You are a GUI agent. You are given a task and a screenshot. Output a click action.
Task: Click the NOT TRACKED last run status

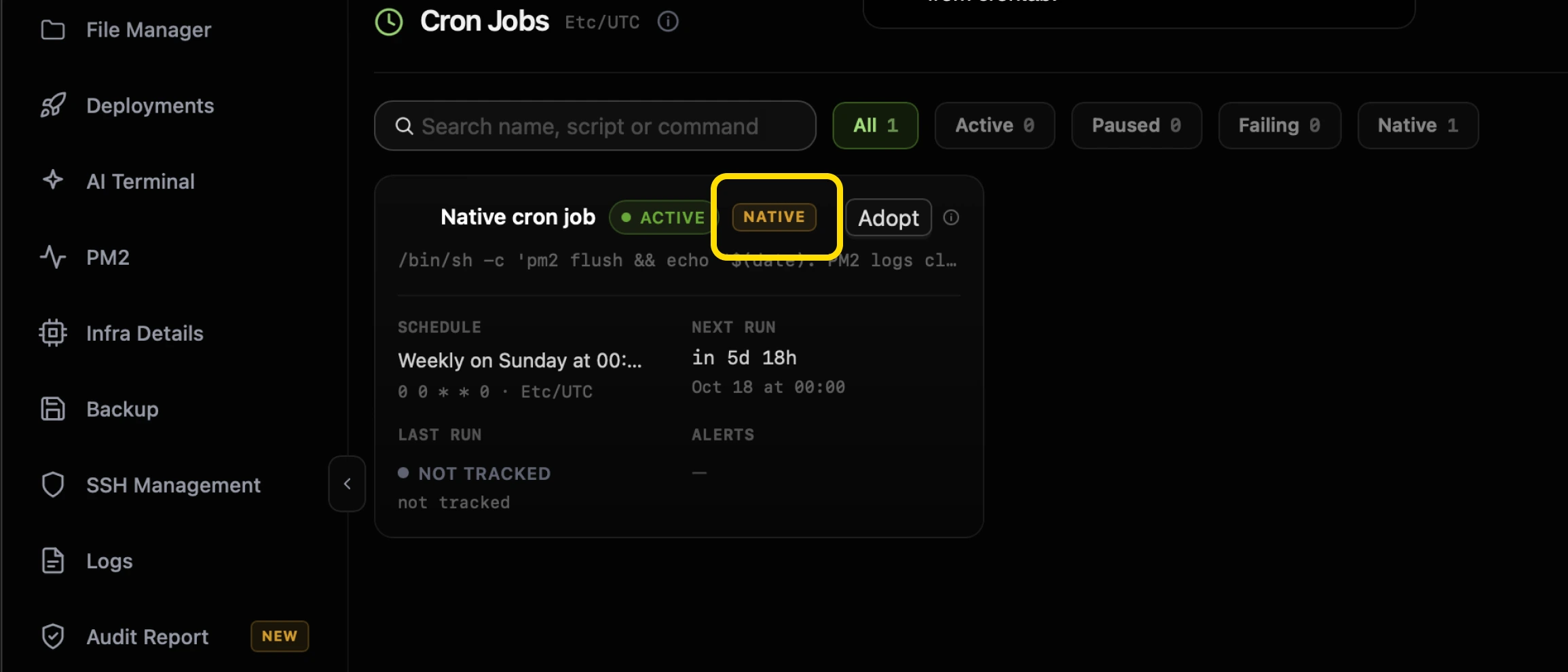(474, 473)
